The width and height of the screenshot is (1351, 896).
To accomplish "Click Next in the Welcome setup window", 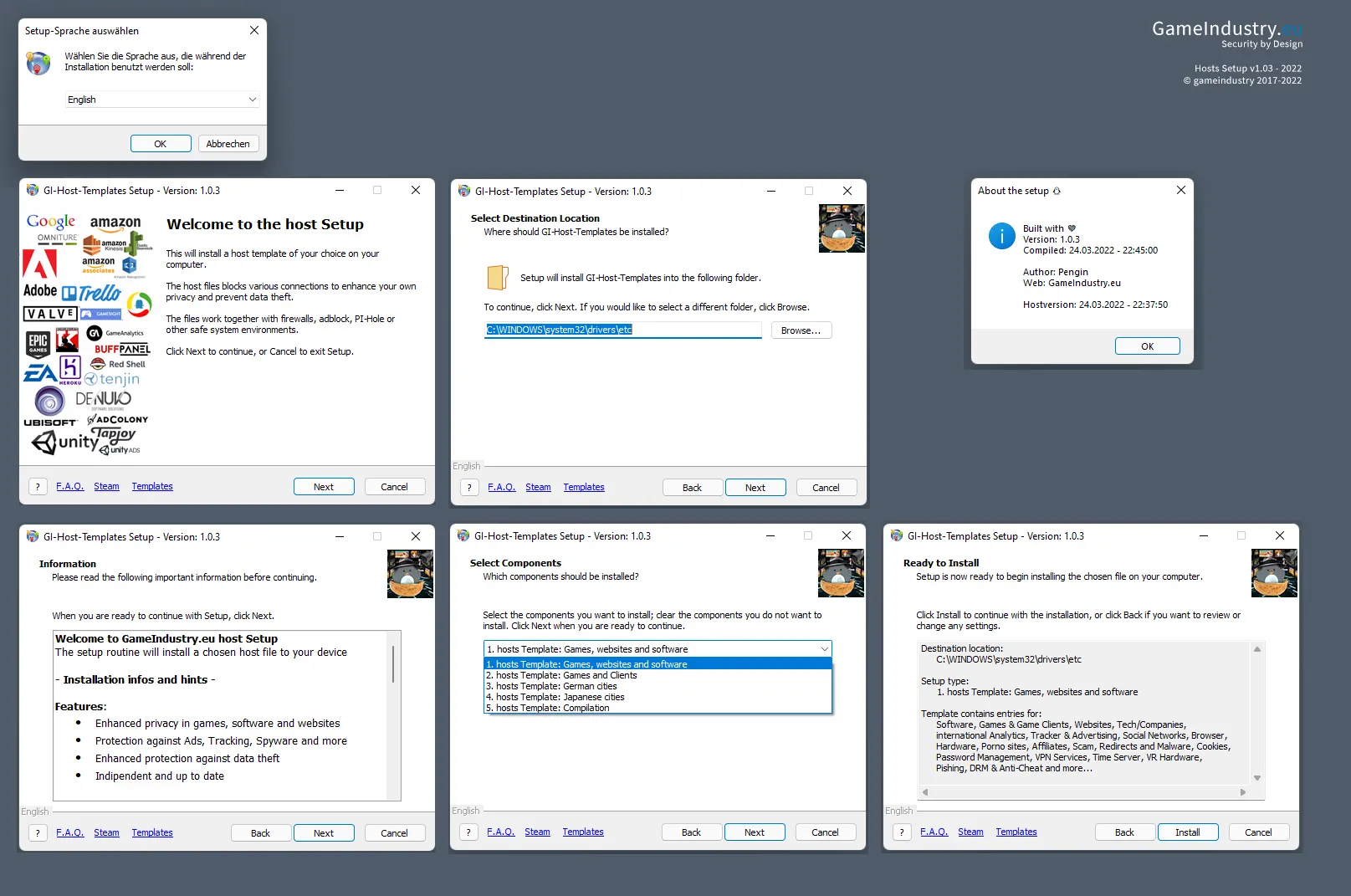I will [324, 487].
